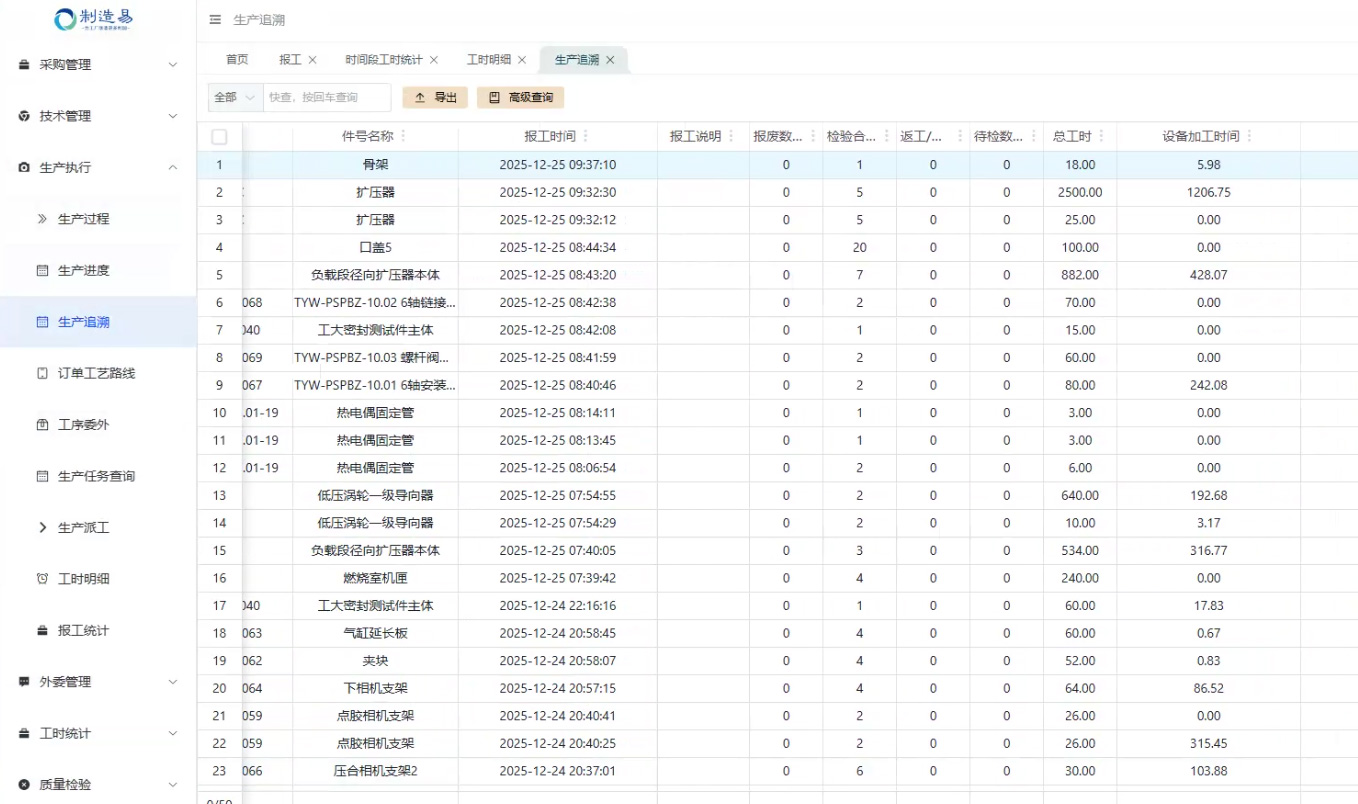Switch to the 首页 tab

click(236, 59)
